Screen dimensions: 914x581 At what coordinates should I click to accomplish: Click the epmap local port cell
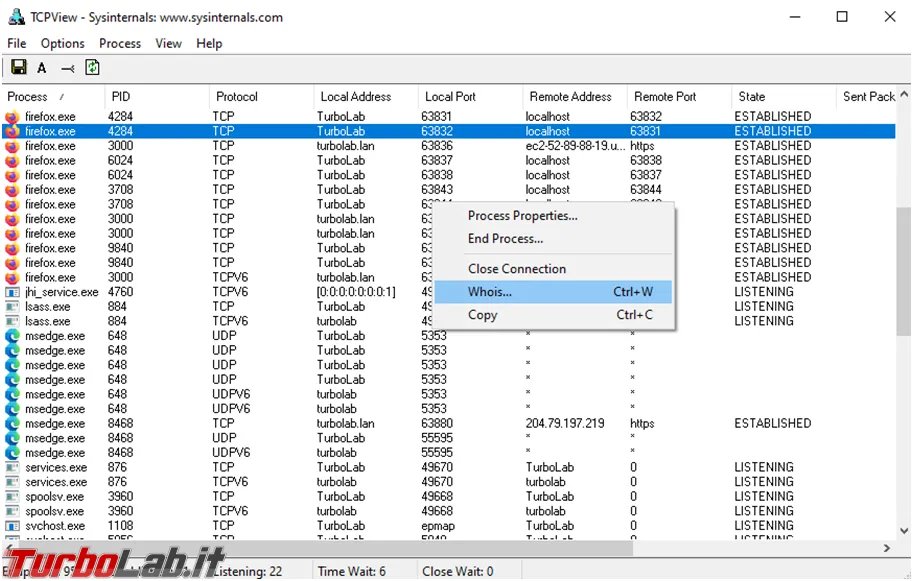(x=438, y=526)
